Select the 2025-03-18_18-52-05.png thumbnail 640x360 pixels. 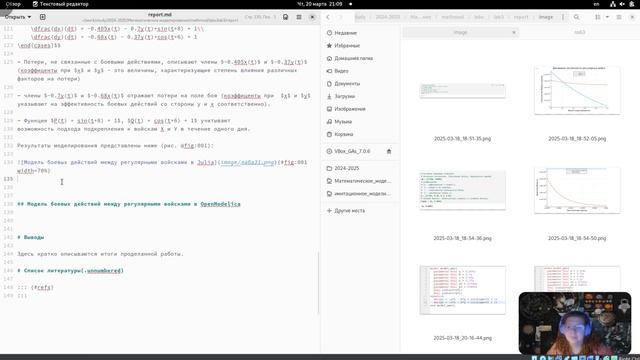(577, 91)
